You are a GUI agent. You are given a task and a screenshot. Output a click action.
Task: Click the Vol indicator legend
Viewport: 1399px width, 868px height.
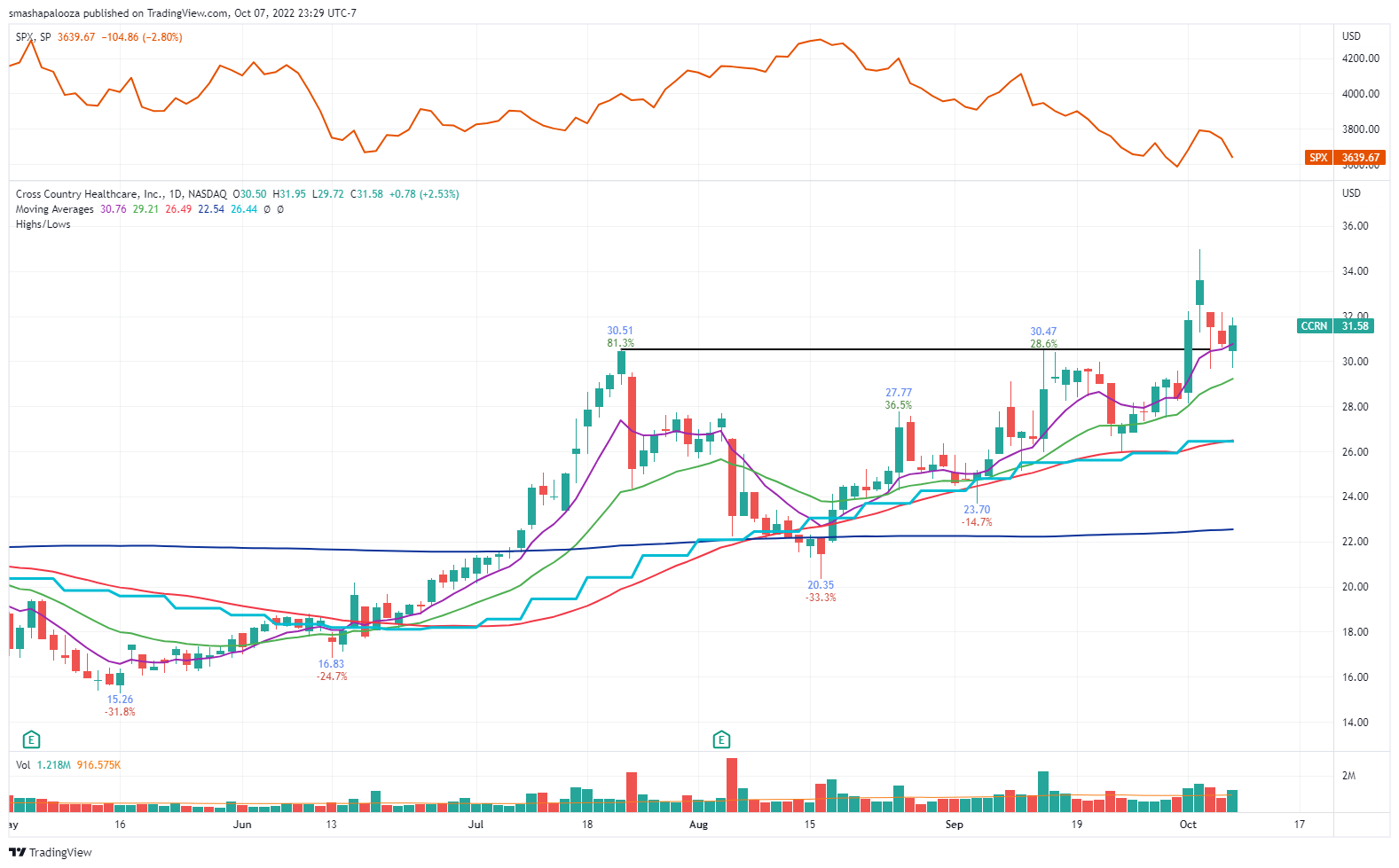pos(23,765)
